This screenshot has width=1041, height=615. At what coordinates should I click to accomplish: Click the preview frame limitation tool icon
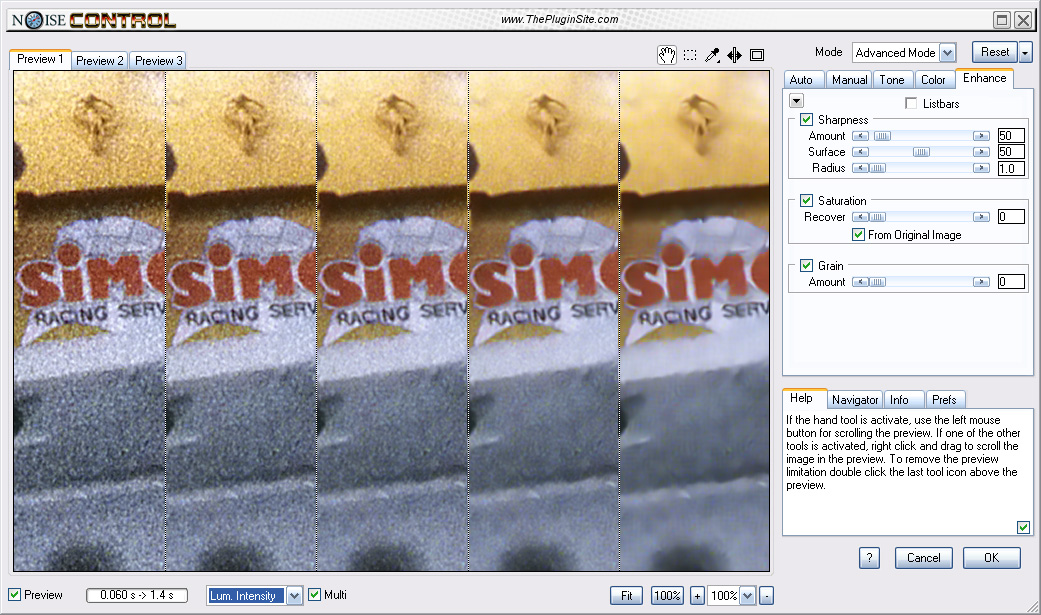pos(757,55)
